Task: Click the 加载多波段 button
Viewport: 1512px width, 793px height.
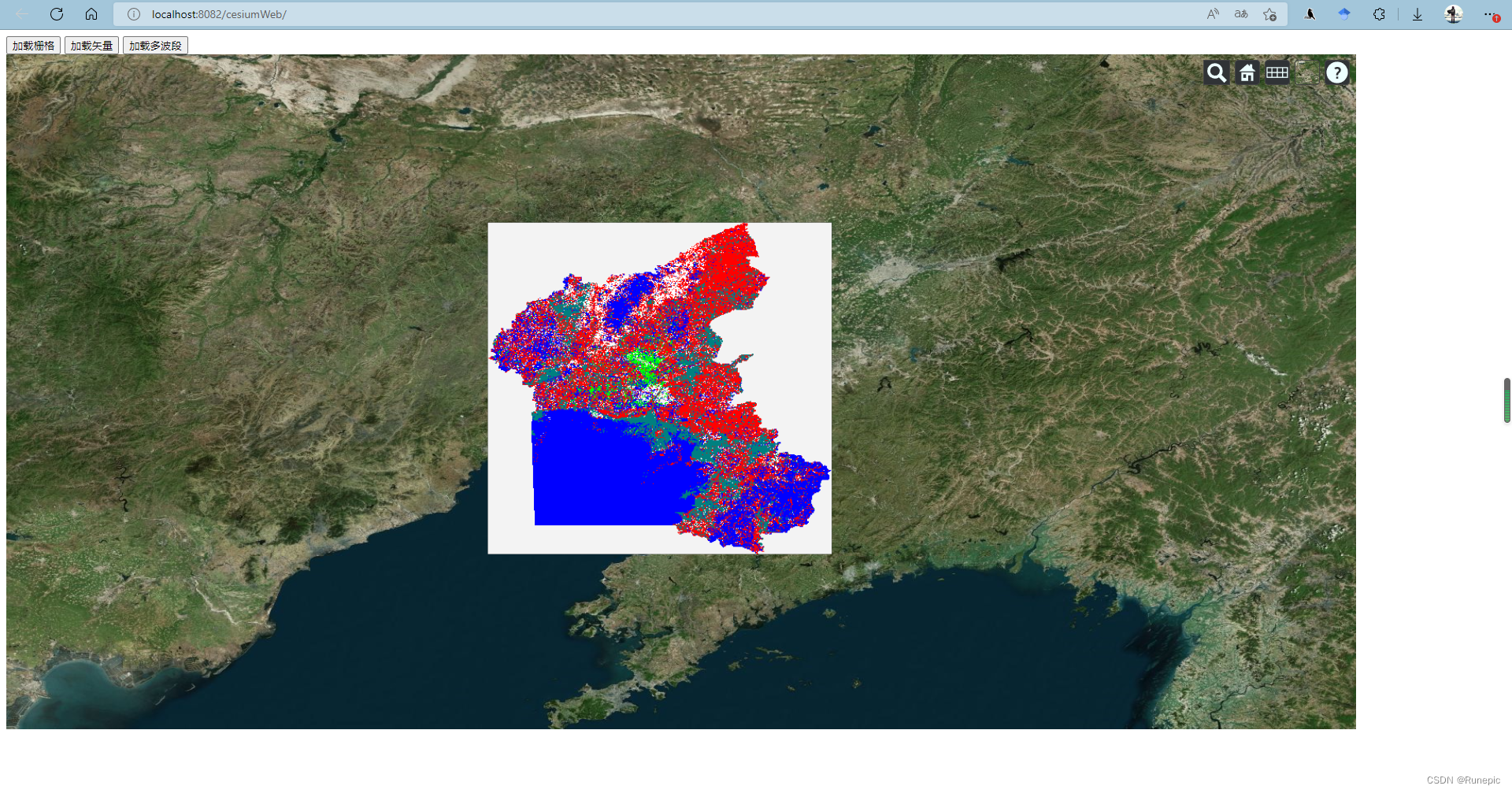Action: point(155,46)
